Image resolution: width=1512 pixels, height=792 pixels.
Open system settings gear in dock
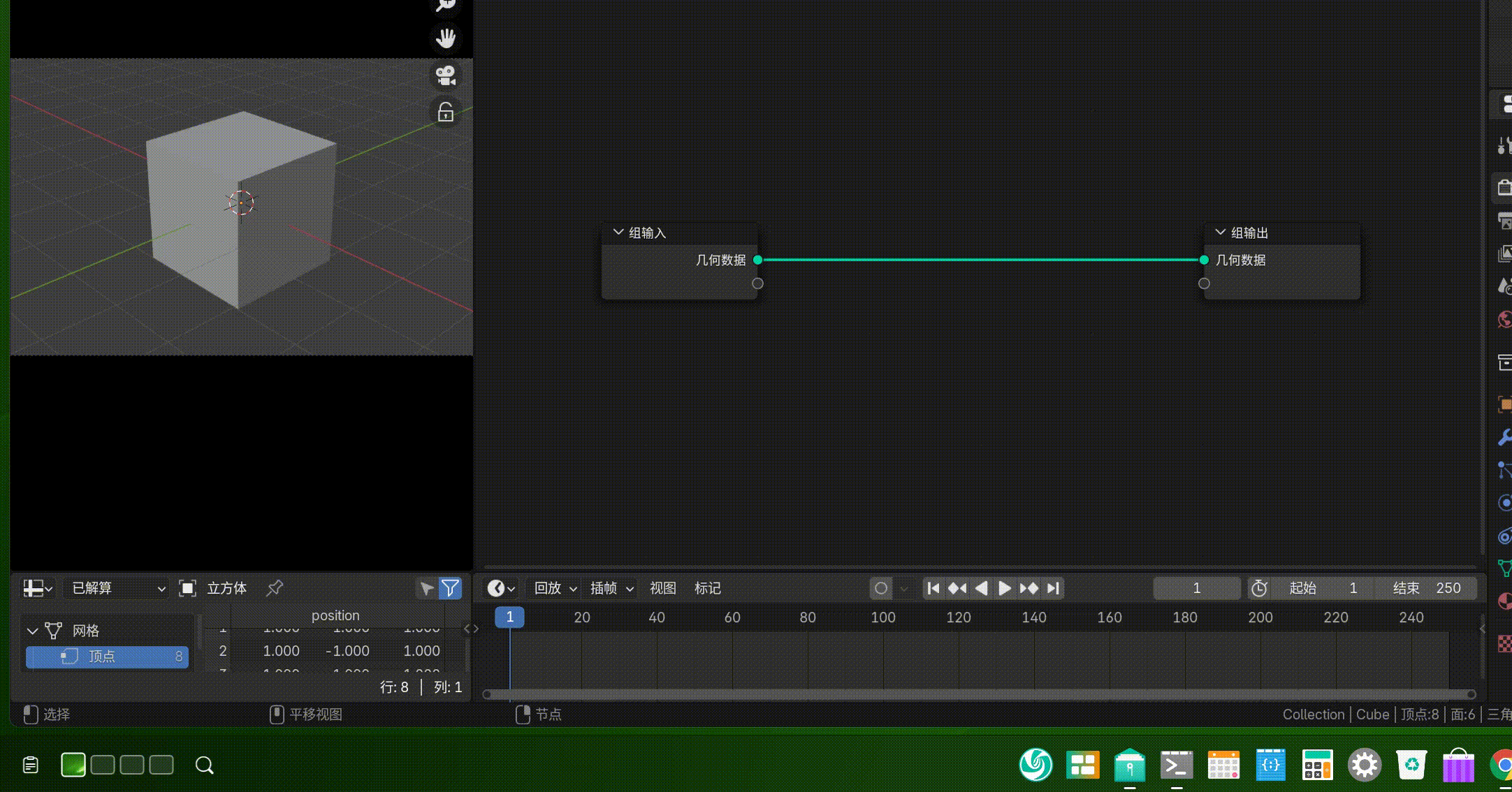tap(1364, 765)
